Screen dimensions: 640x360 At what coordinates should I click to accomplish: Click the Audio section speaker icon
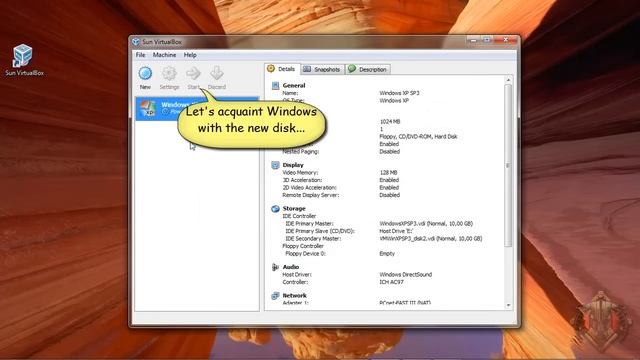pos(275,267)
